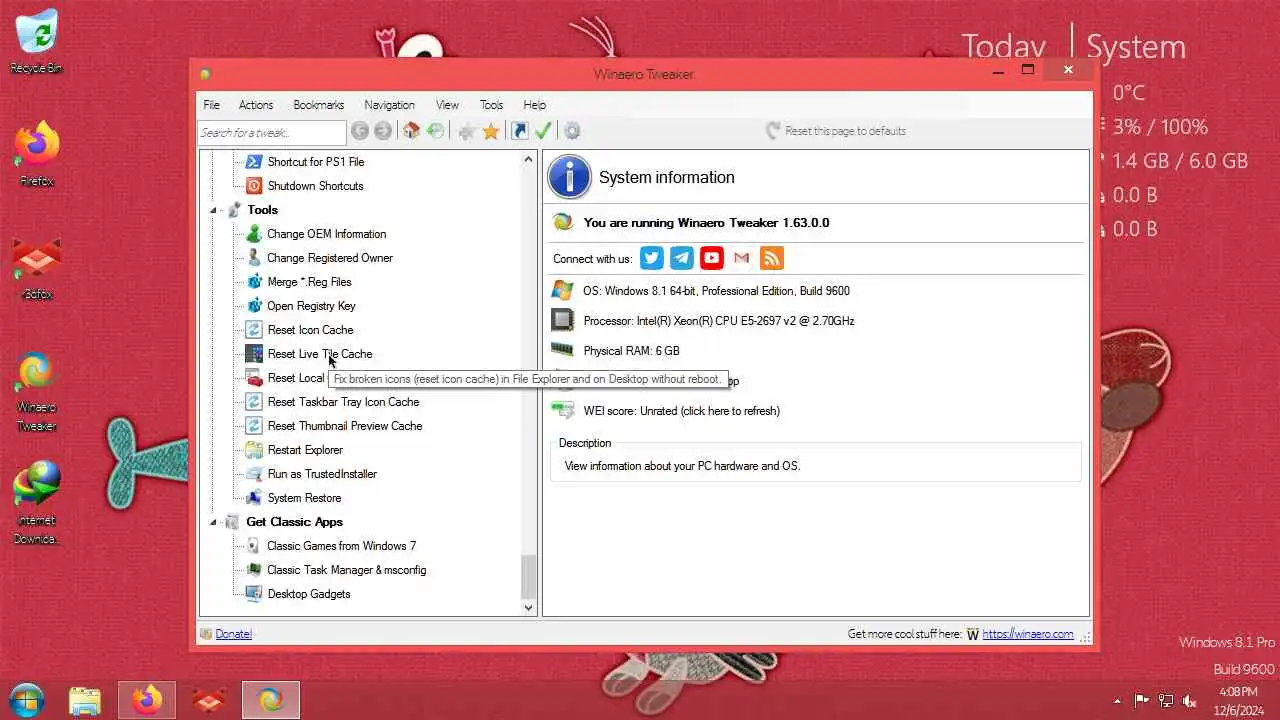Click the Desktop Gadgets tree icon
Viewport: 1280px width, 720px height.
(254, 594)
